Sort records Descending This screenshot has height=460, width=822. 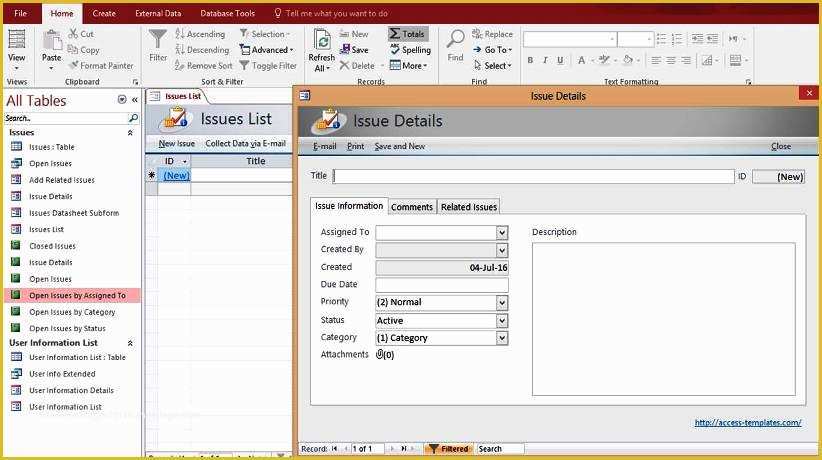[x=202, y=50]
